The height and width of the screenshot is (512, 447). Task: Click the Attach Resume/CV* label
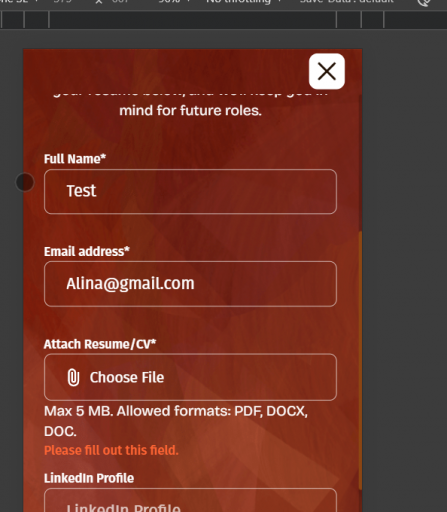[100, 344]
